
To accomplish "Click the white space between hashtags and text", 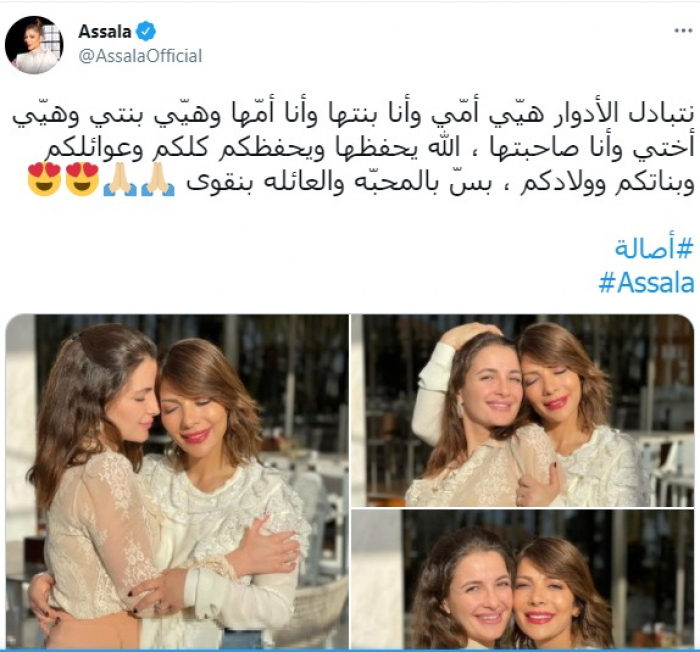I will click(353, 217).
